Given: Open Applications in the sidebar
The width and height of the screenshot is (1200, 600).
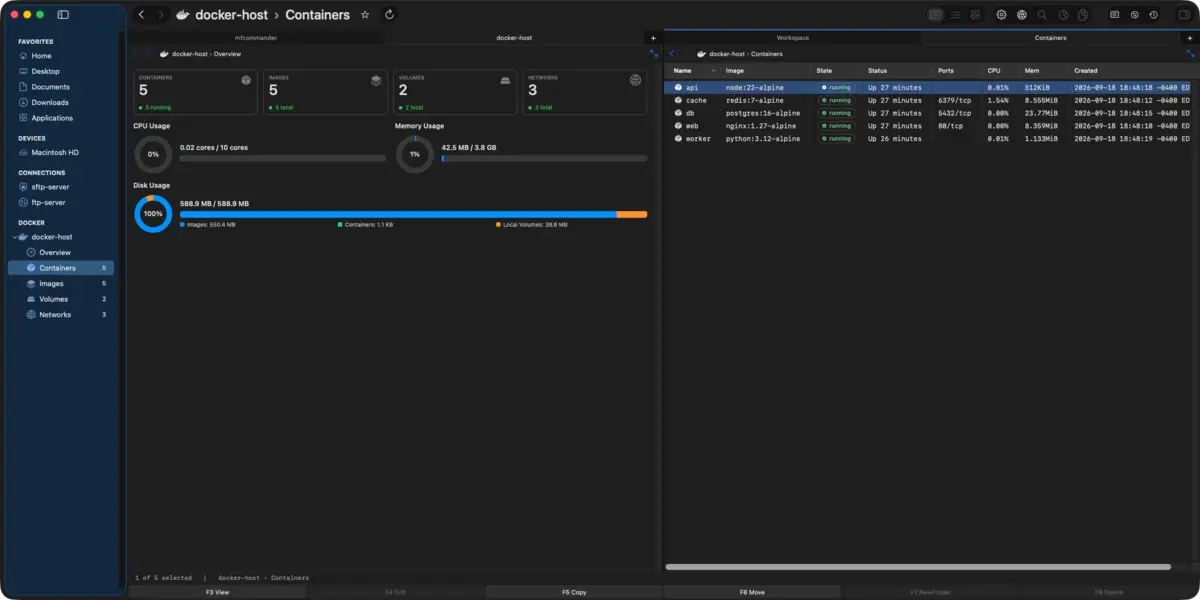Looking at the screenshot, I should (x=61, y=118).
